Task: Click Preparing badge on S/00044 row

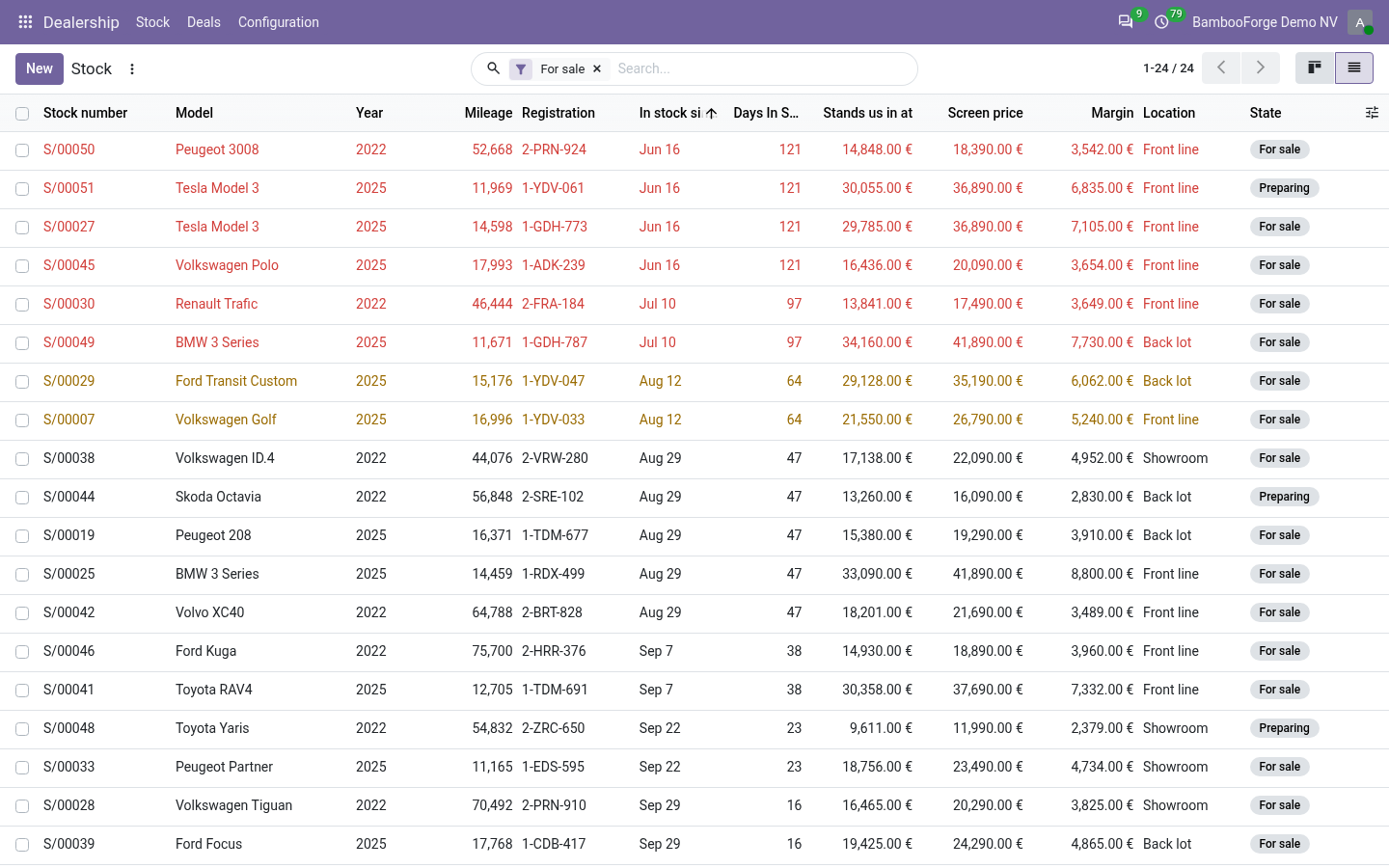Action: (1284, 497)
